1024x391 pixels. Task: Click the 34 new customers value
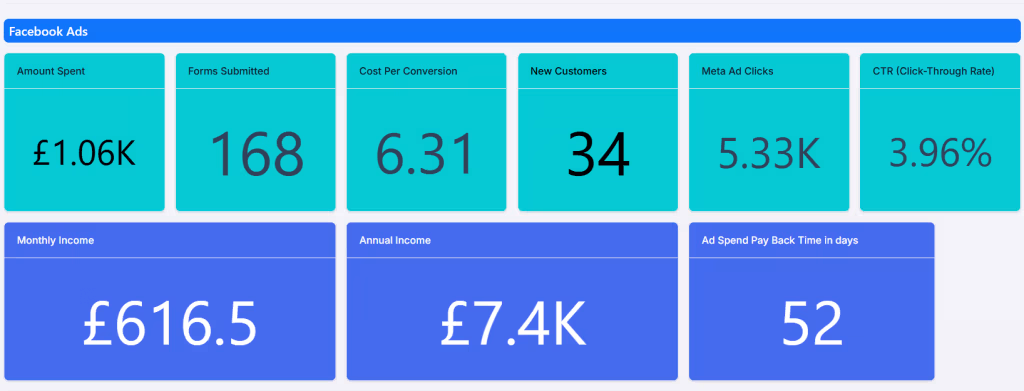point(598,154)
